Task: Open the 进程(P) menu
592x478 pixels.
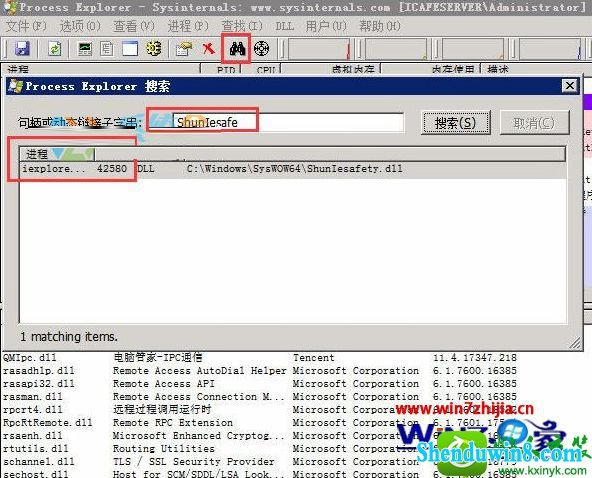Action: coord(188,26)
